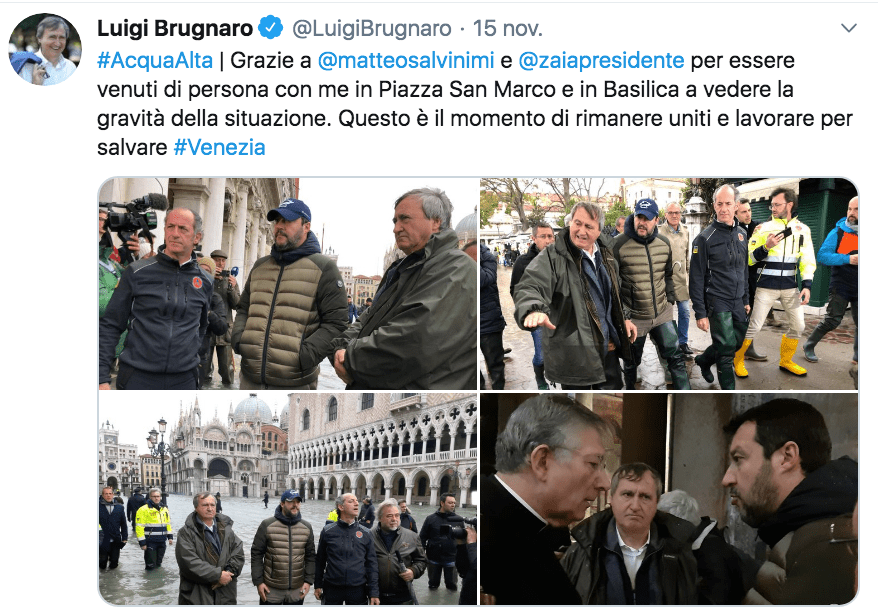Open the Luigi Brugnaro display name
This screenshot has width=878, height=611.
tap(175, 28)
